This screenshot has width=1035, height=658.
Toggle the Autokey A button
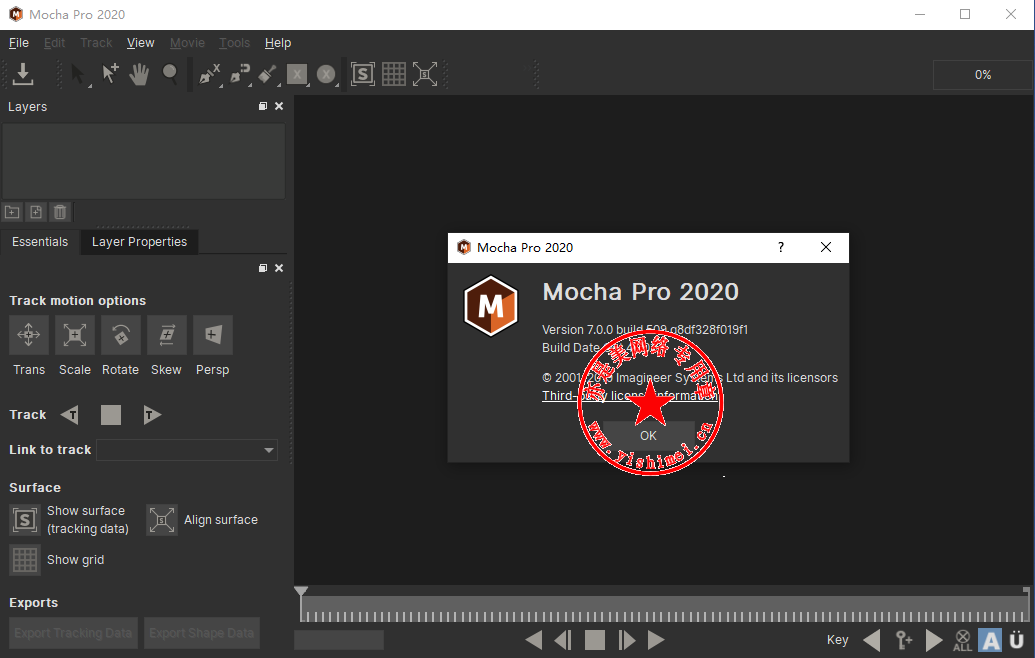tap(990, 640)
